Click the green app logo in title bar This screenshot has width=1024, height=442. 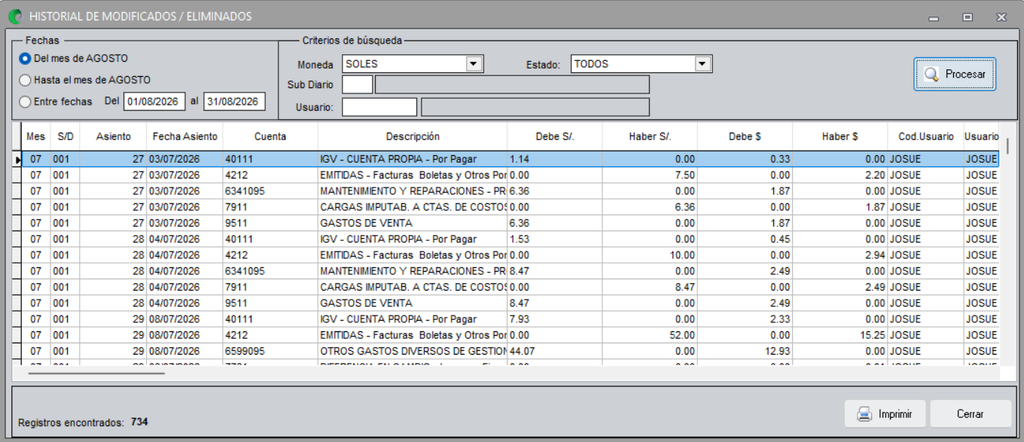point(14,16)
